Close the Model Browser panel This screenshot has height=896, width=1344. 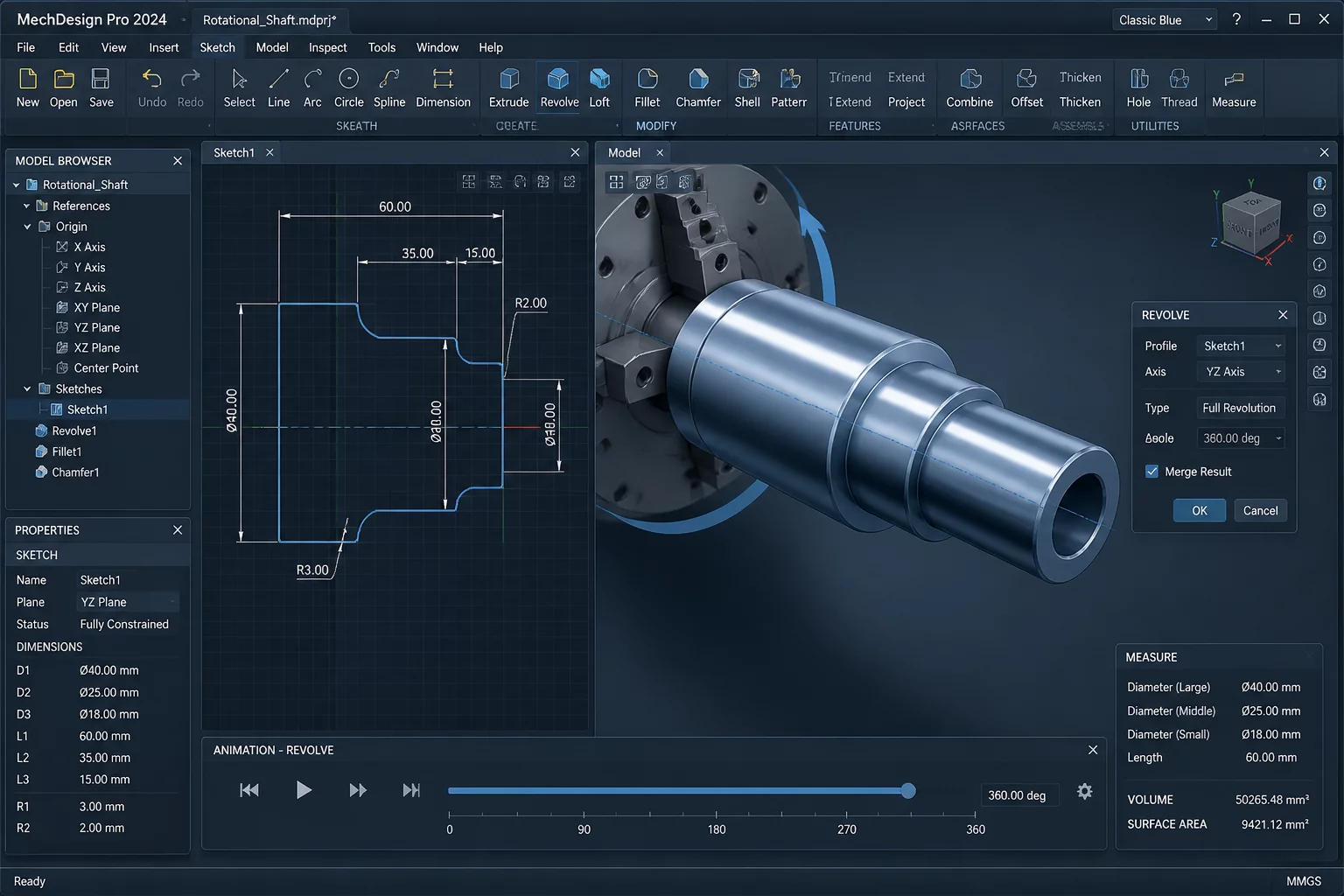pos(178,161)
